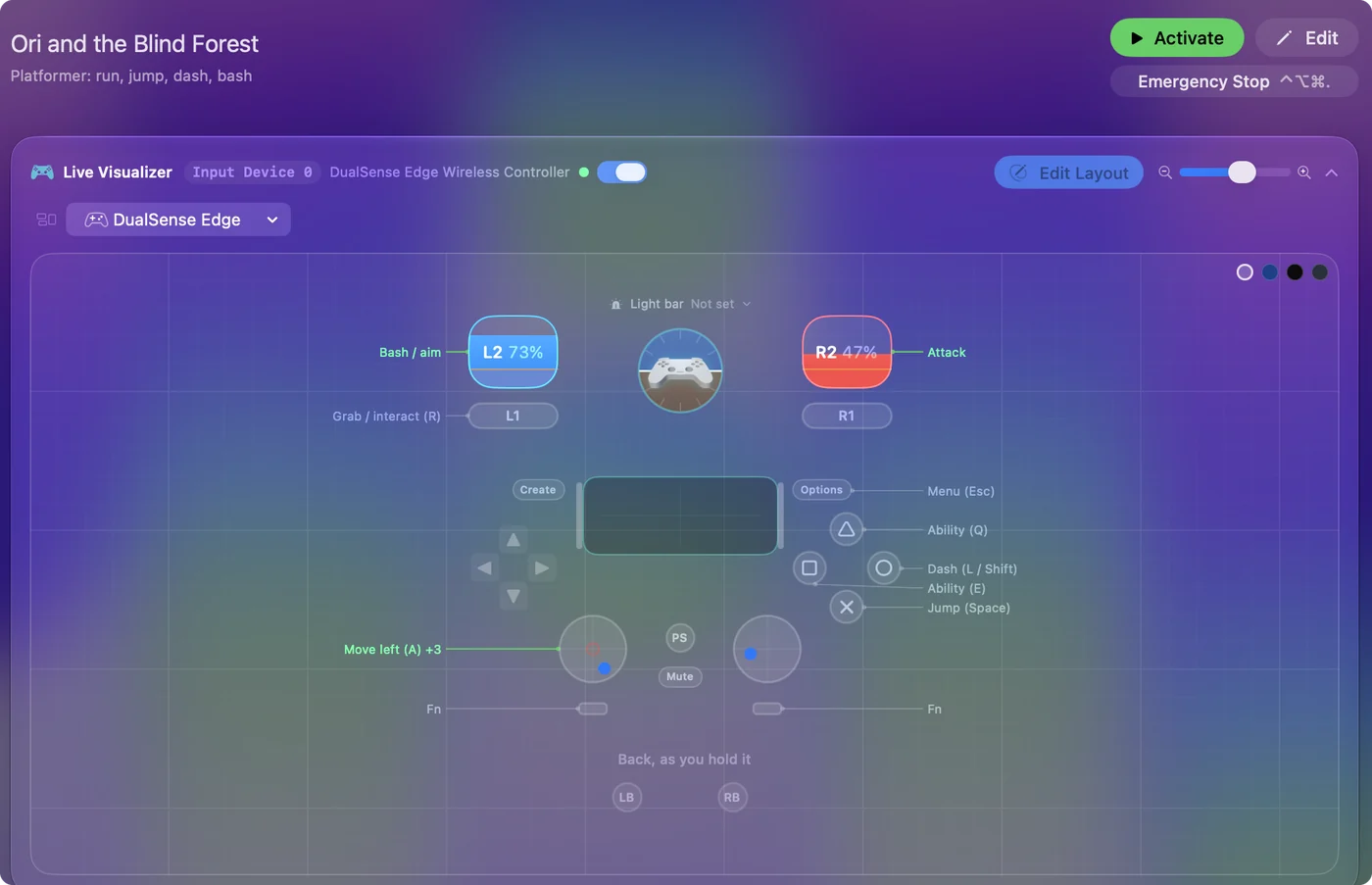Click the L2 trigger button
The image size is (1372, 885).
[x=514, y=352]
